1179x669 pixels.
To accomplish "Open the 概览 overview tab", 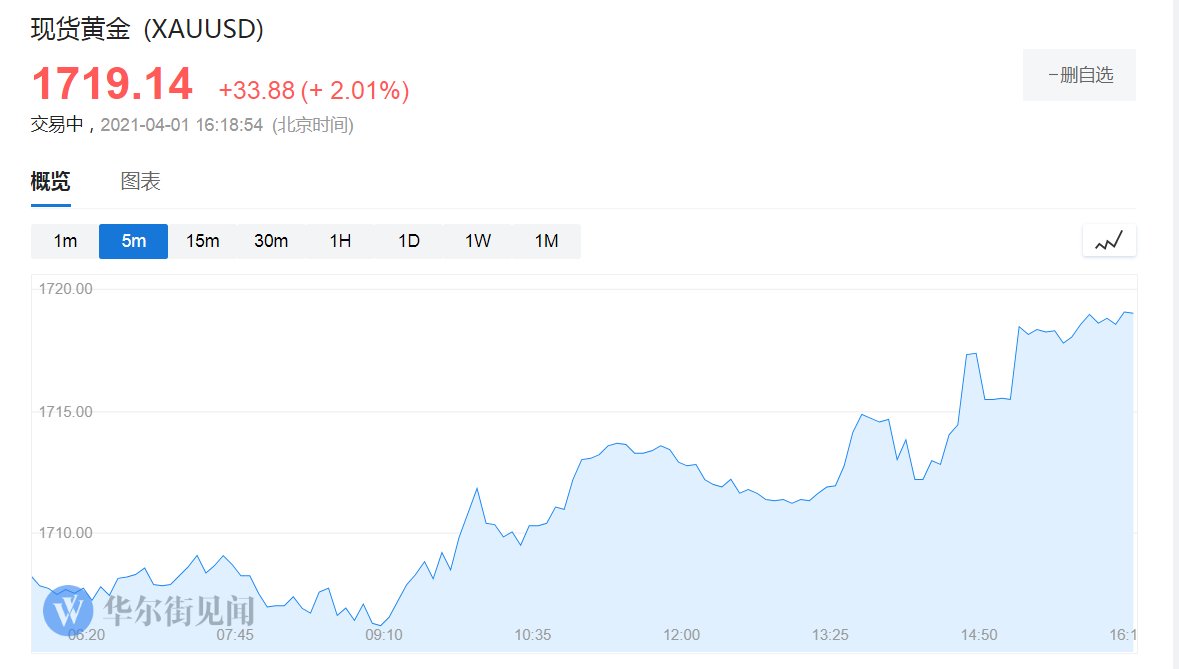I will [x=51, y=182].
